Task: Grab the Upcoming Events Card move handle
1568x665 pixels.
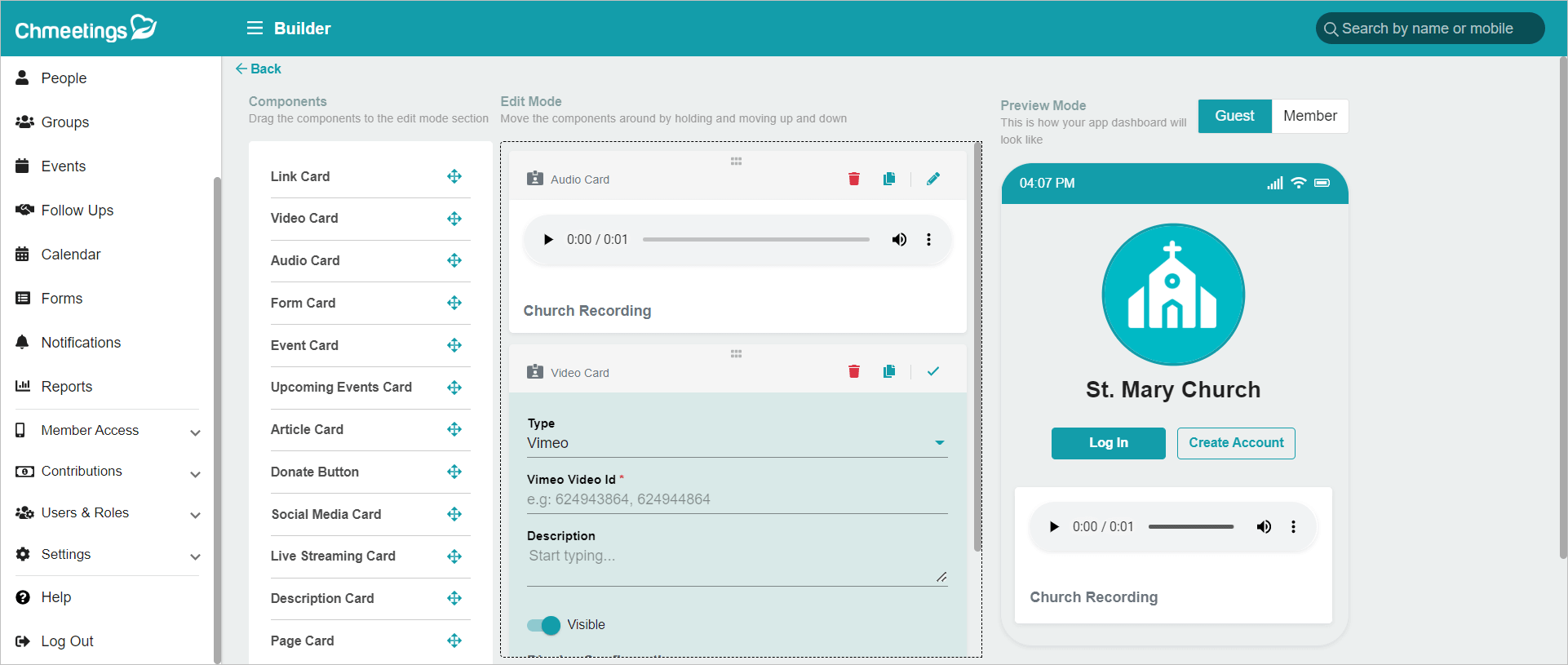Action: pos(454,388)
